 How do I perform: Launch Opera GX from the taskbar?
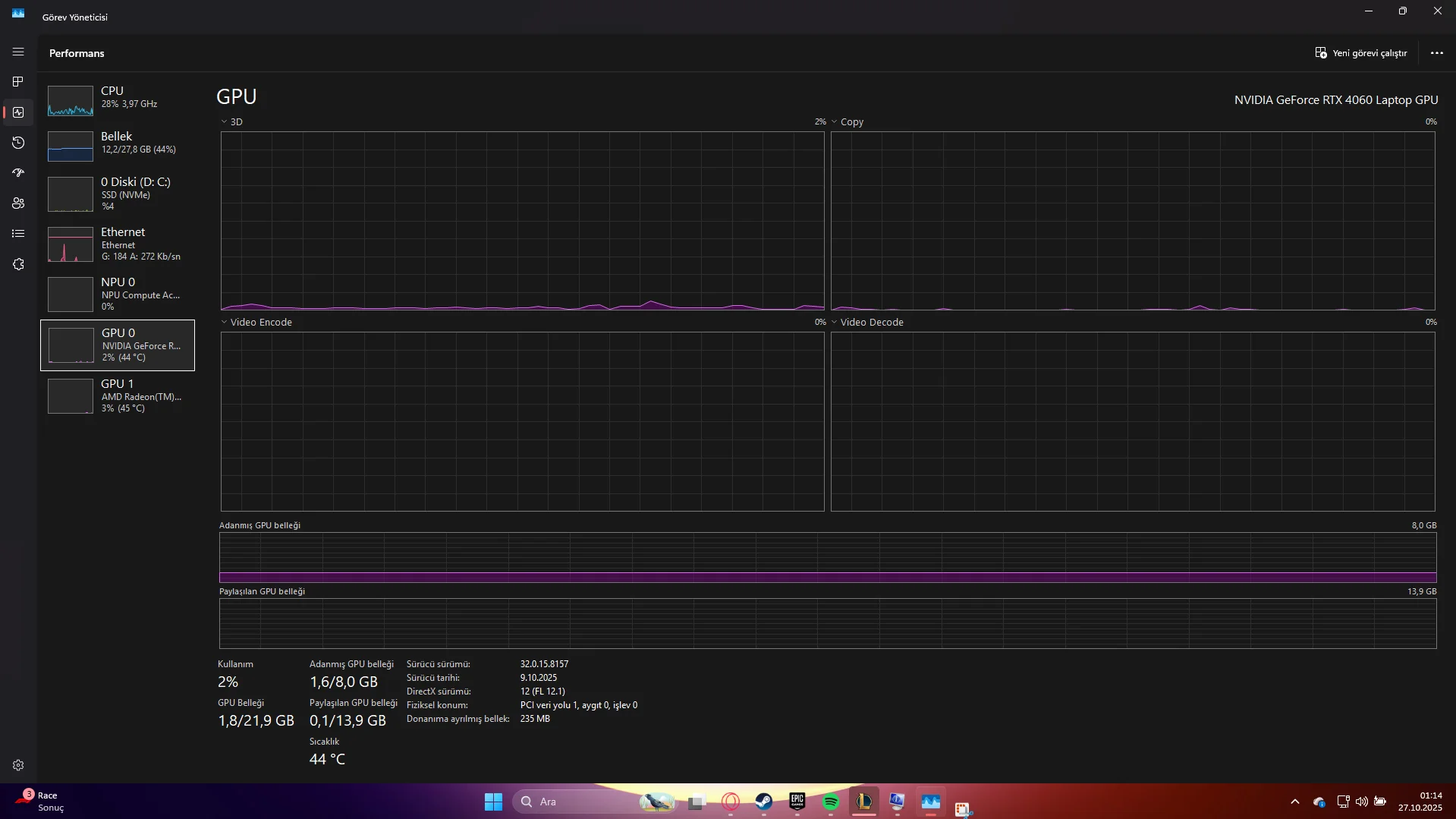click(x=731, y=802)
